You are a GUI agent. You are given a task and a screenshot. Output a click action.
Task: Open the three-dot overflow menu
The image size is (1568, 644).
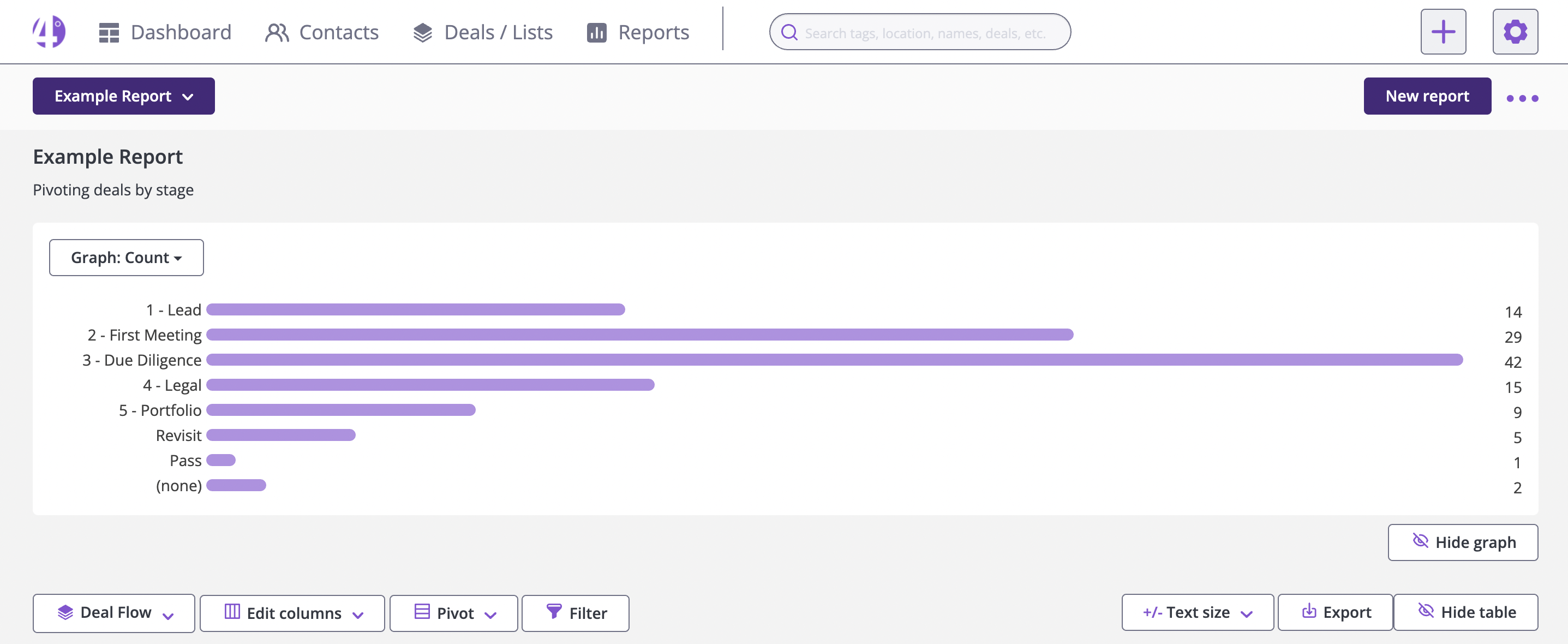tap(1522, 97)
